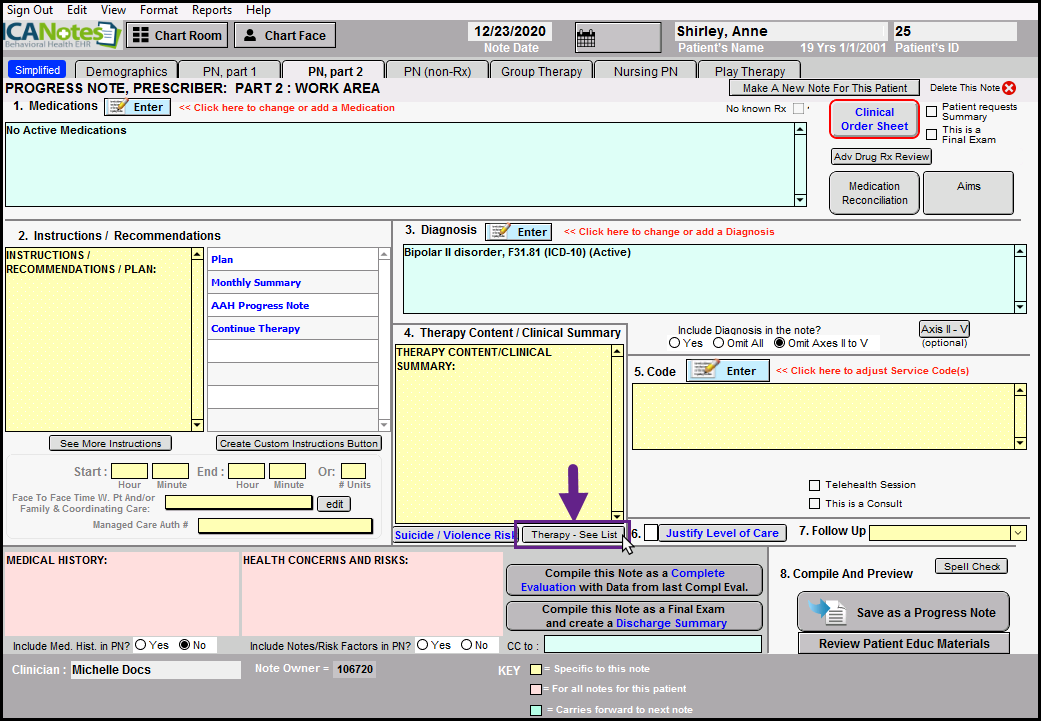The width and height of the screenshot is (1041, 721).
Task: Expand the Follow Up dropdown
Action: pyautogui.click(x=1018, y=533)
